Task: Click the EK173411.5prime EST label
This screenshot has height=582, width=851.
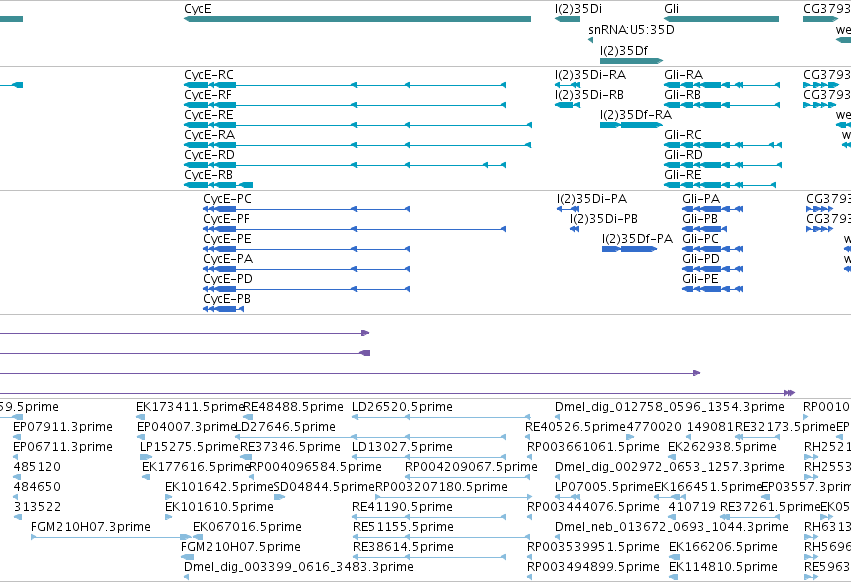Action: 190,407
